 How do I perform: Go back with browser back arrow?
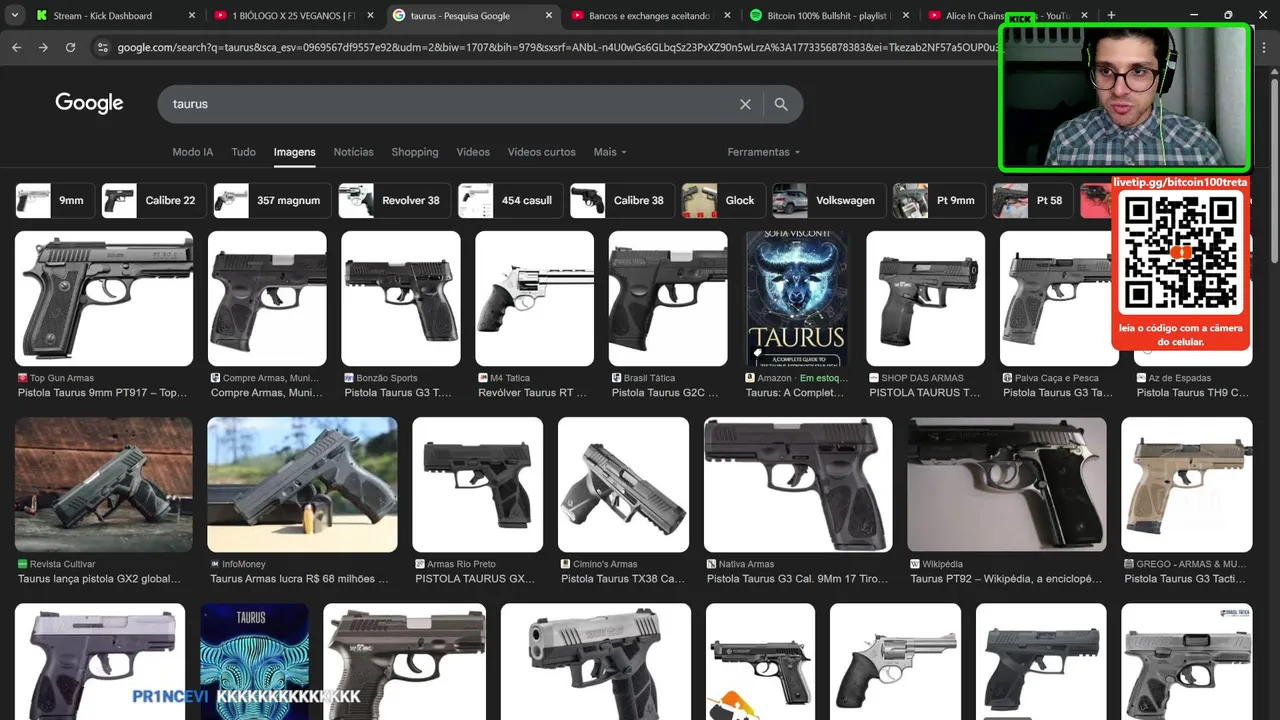click(x=16, y=47)
